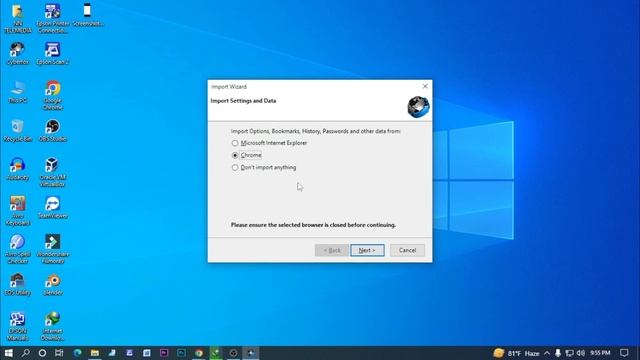The image size is (640, 360).
Task: Open OBS Studio from the taskbar
Action: tap(233, 353)
